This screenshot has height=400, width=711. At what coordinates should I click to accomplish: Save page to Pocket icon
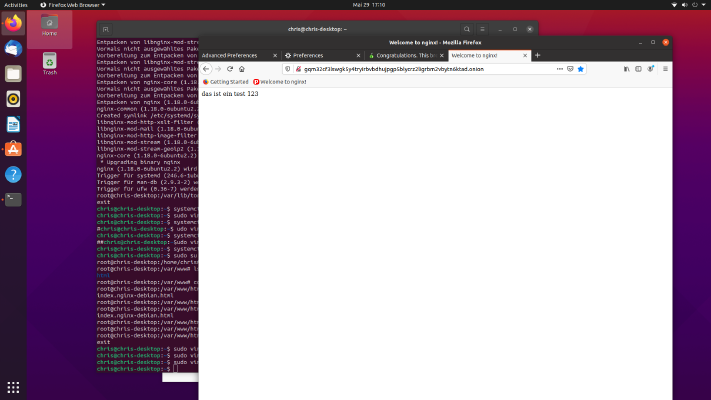(x=570, y=69)
